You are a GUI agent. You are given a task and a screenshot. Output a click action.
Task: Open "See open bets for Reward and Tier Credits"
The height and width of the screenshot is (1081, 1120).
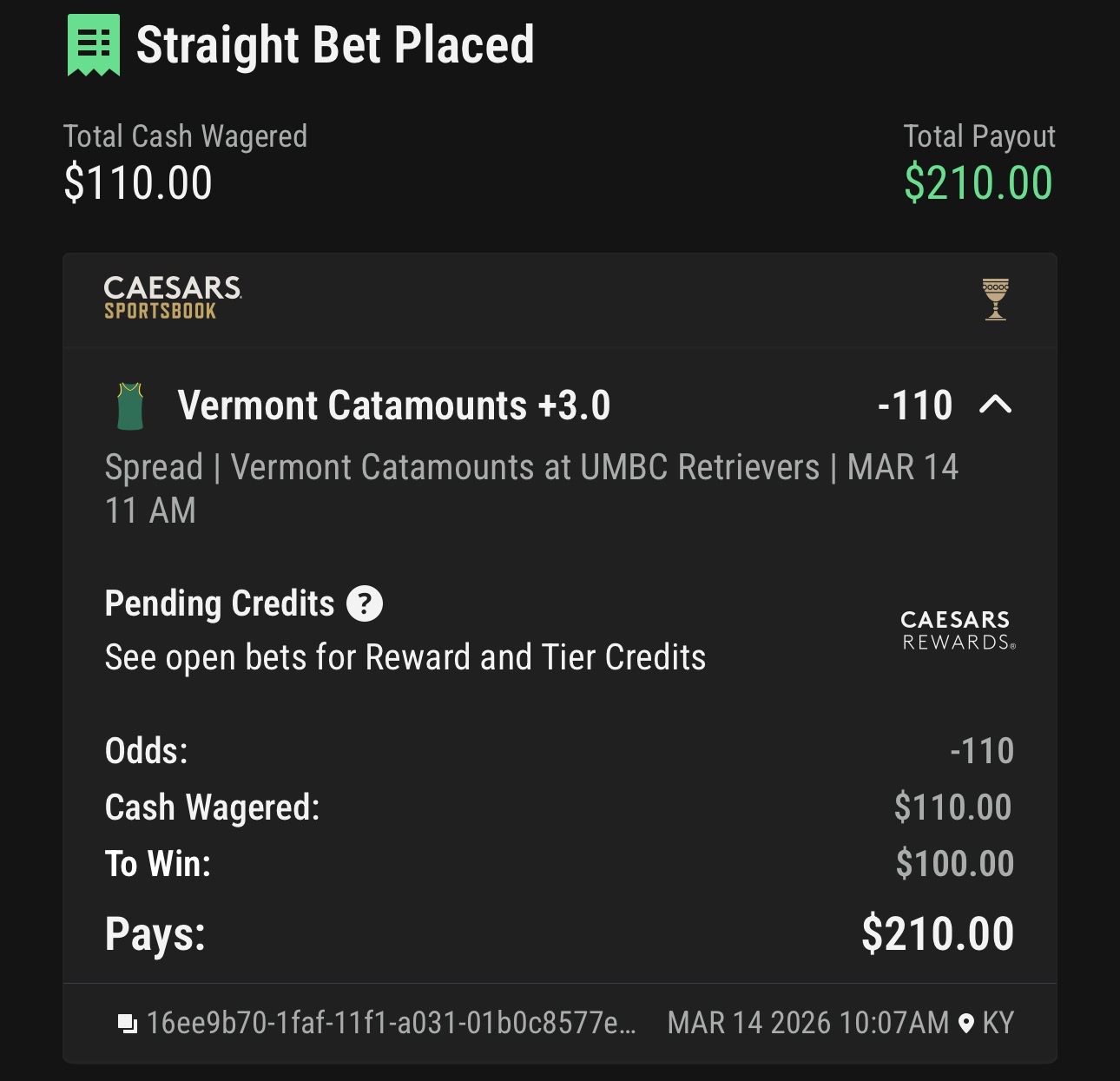(x=405, y=657)
